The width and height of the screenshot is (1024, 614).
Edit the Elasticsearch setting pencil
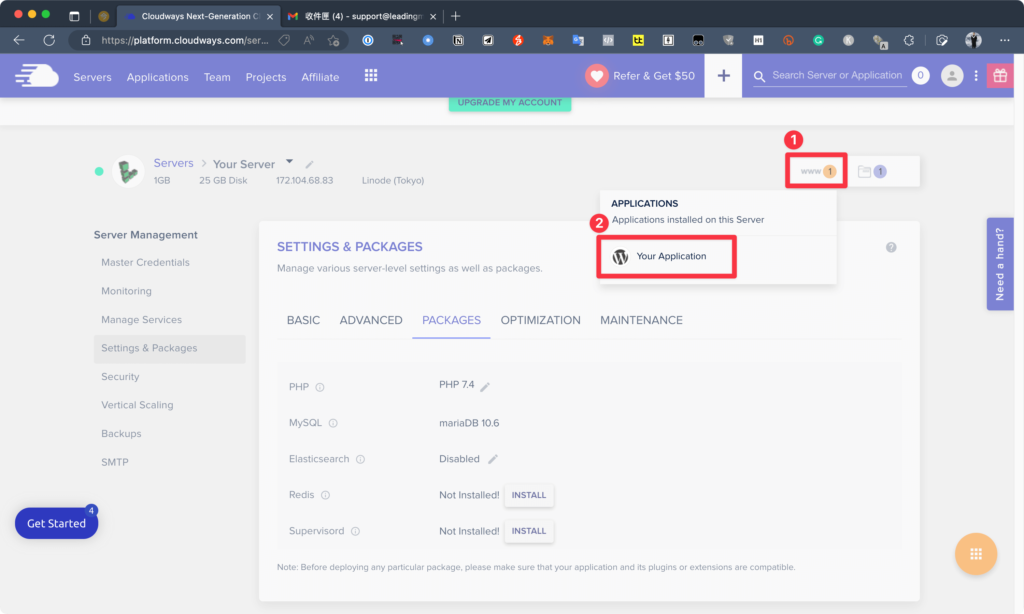coord(493,459)
